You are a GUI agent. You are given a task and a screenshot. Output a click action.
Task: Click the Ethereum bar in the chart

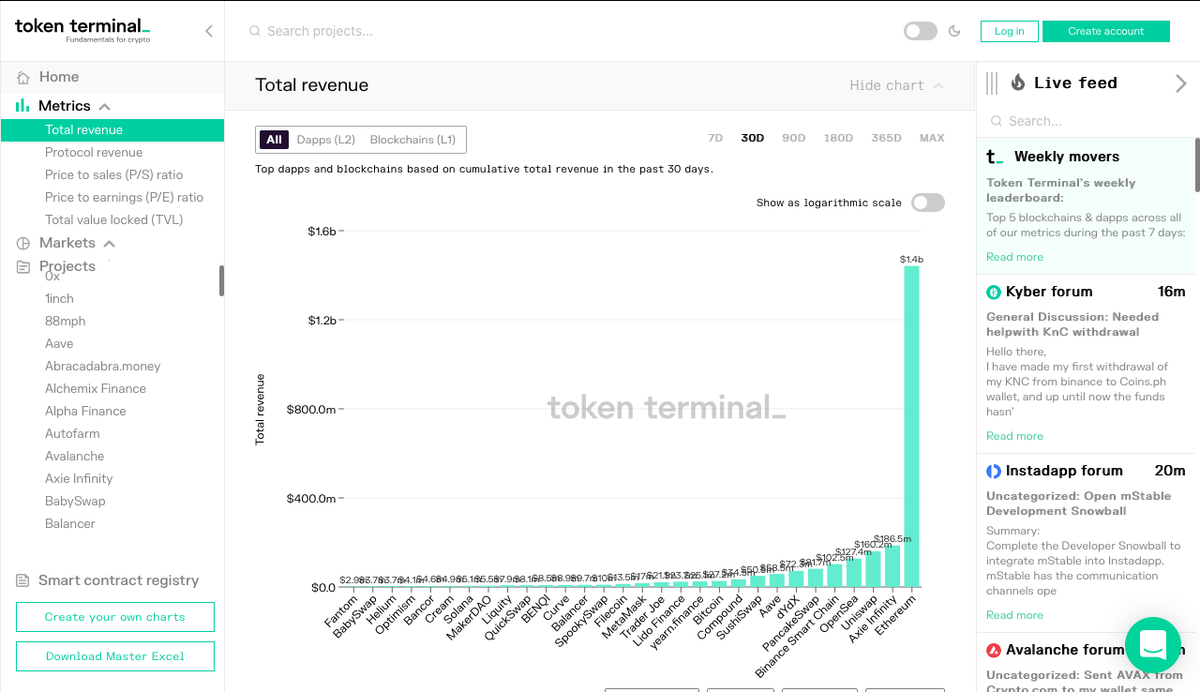click(x=911, y=426)
